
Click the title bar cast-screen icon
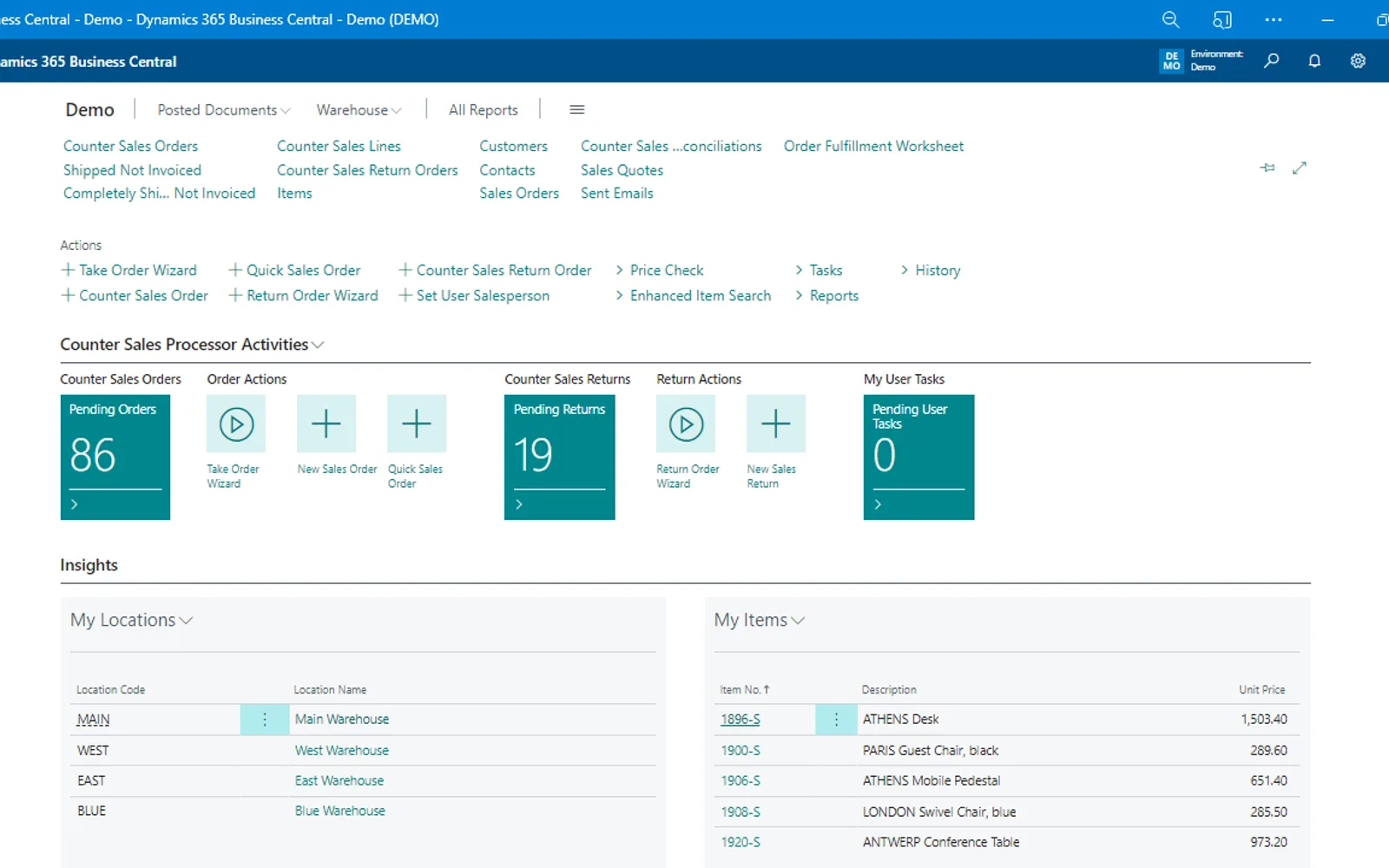click(x=1221, y=19)
